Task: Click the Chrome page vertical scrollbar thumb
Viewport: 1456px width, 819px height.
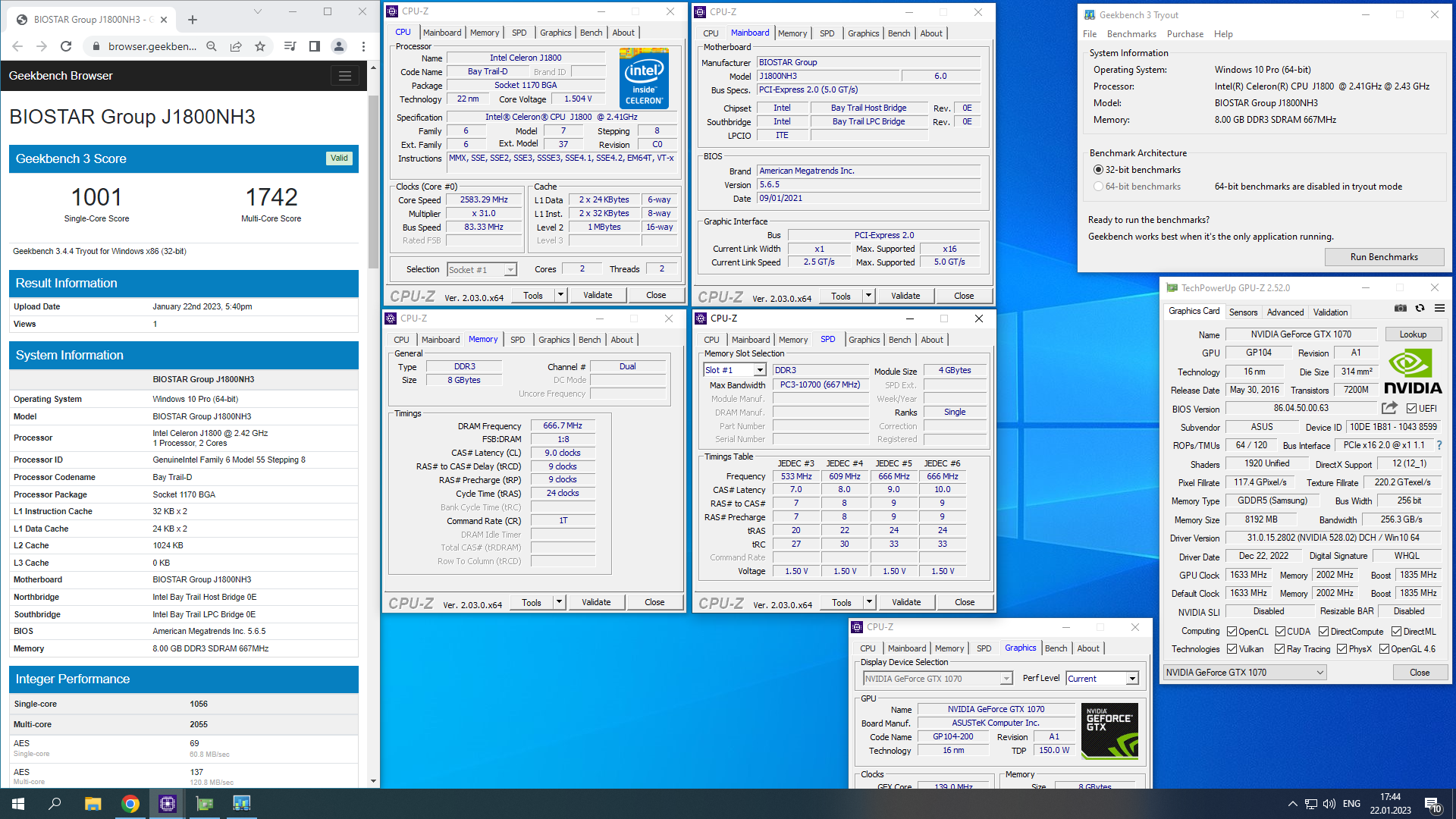Action: 372,181
